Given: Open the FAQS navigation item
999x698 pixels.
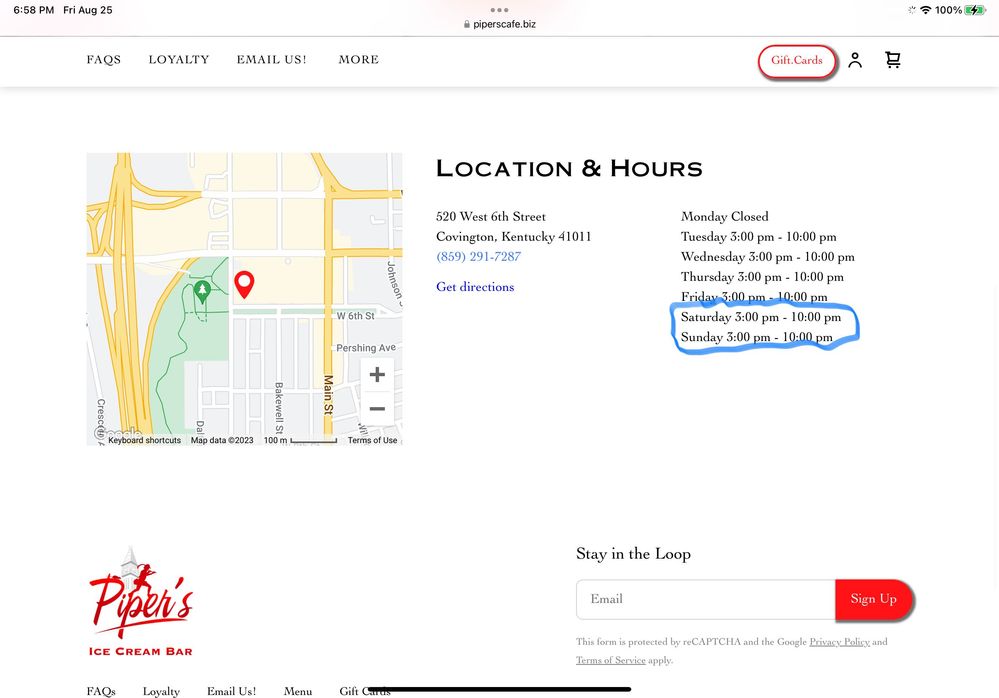Looking at the screenshot, I should click(104, 60).
